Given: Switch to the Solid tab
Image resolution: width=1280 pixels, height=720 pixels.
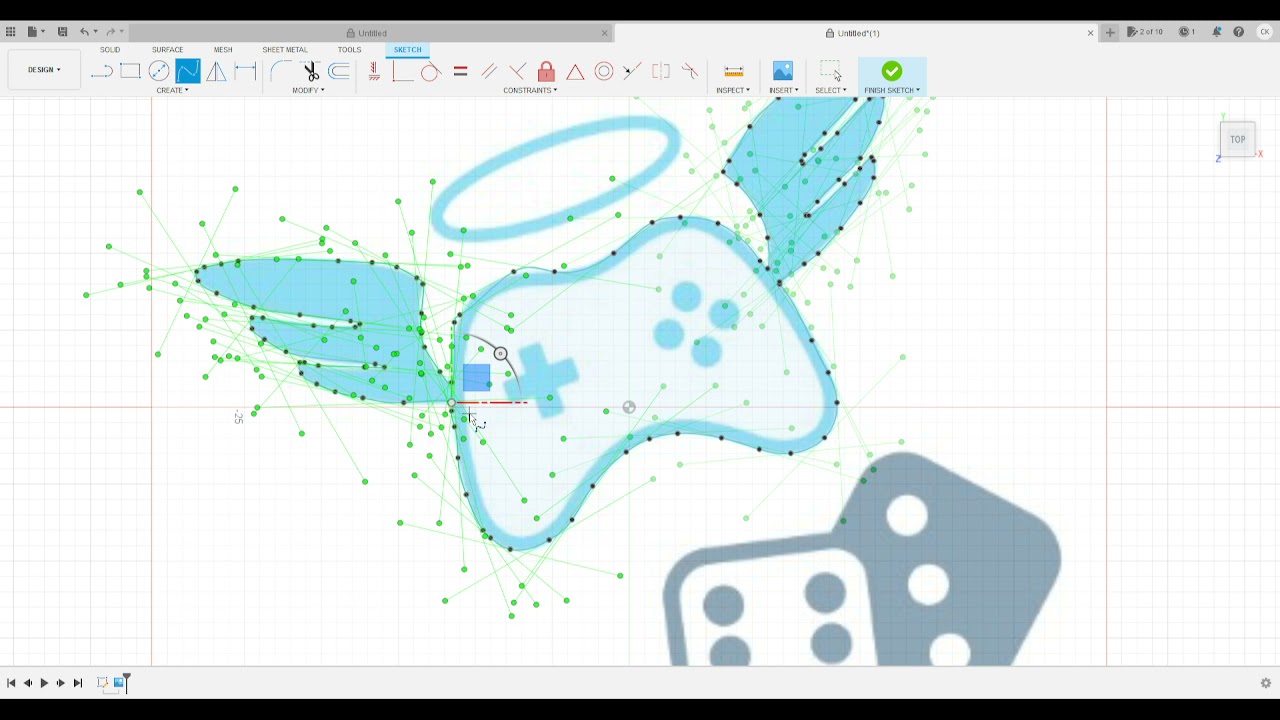Looking at the screenshot, I should [110, 49].
